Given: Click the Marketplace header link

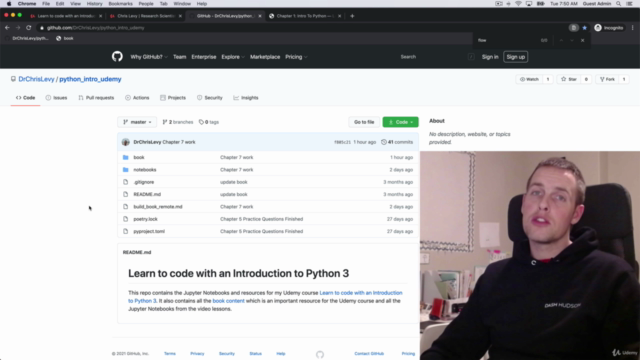Looking at the screenshot, I should (x=265, y=57).
